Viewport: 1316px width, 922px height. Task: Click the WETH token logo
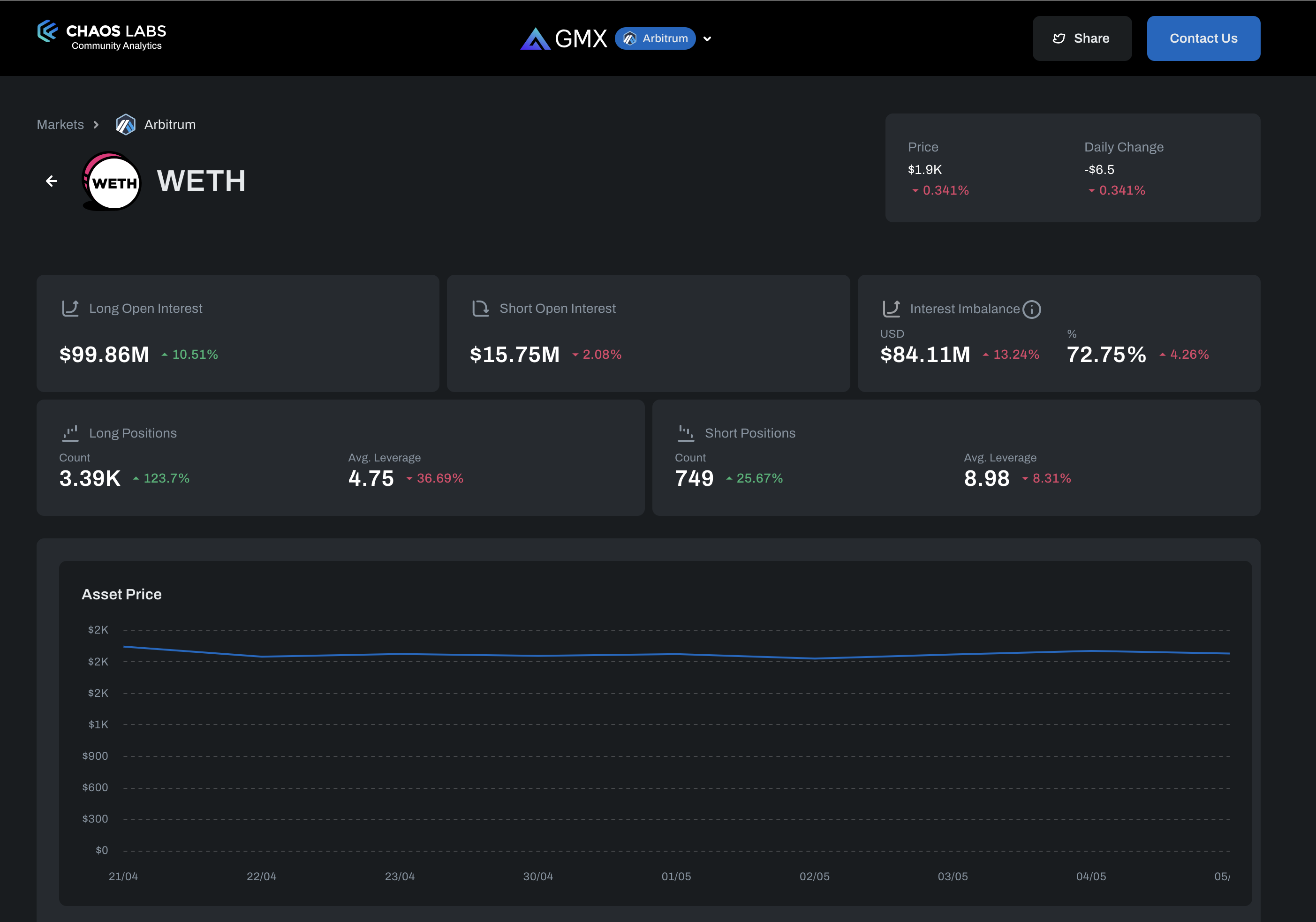[113, 181]
